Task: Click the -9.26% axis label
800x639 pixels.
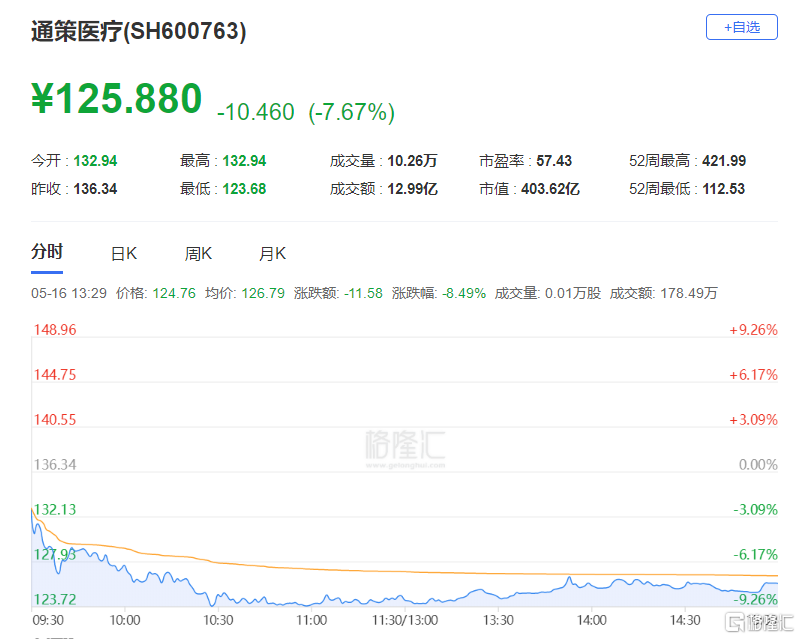Action: [756, 599]
